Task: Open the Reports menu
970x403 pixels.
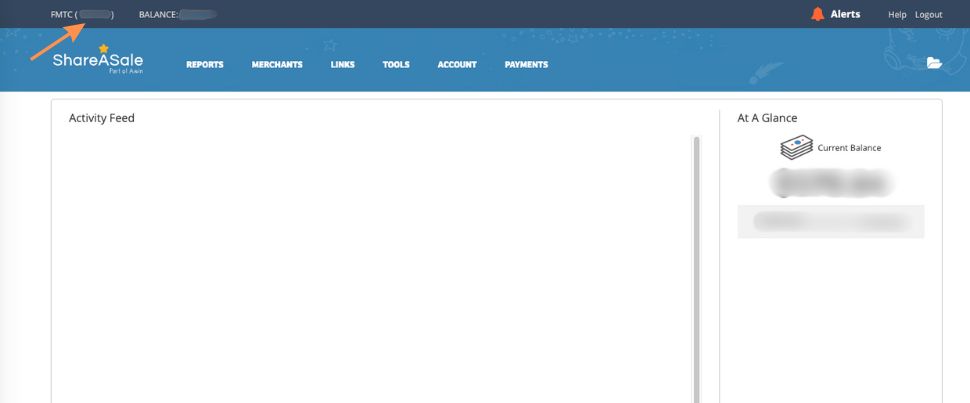Action: pyautogui.click(x=204, y=65)
